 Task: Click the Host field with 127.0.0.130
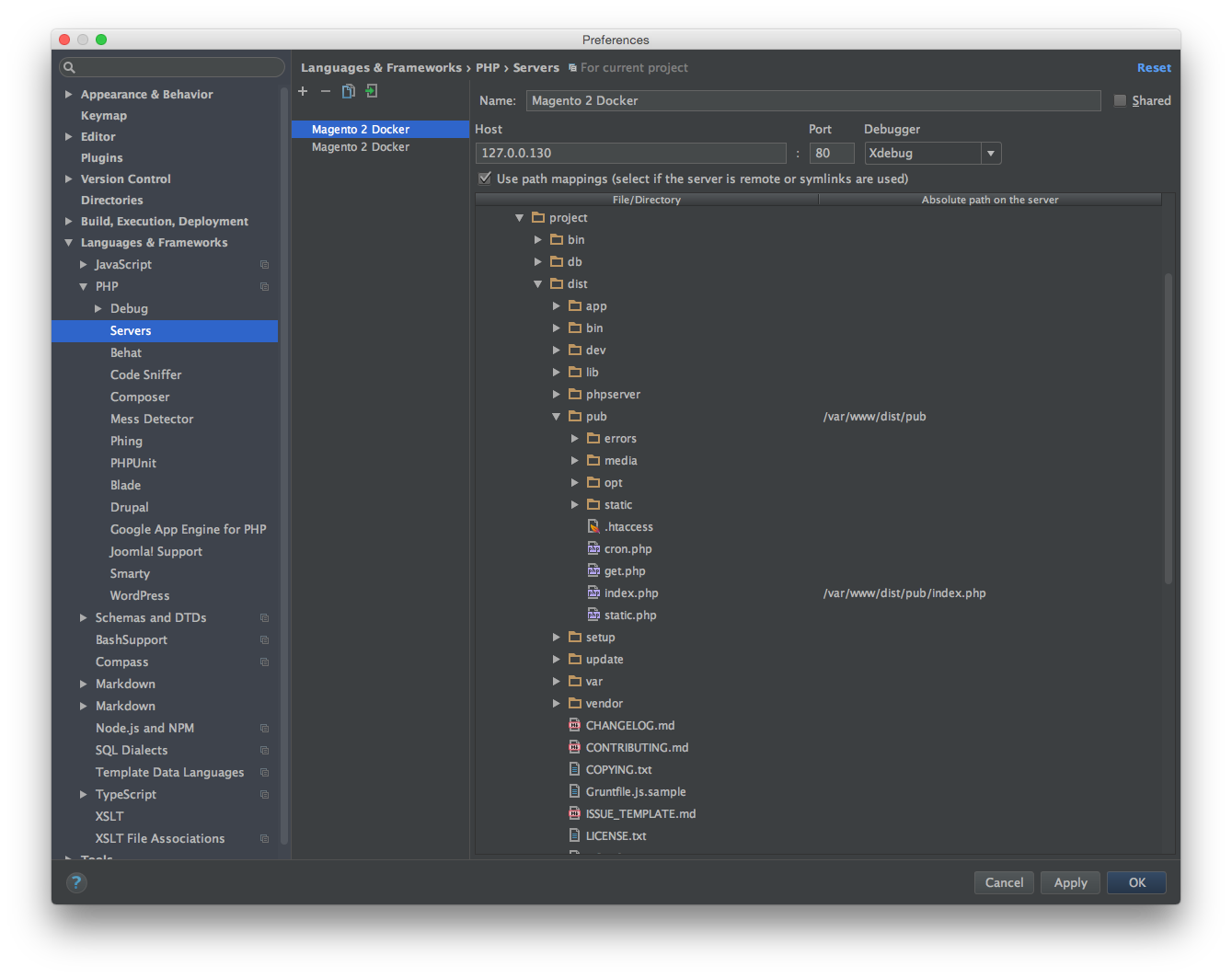[630, 154]
